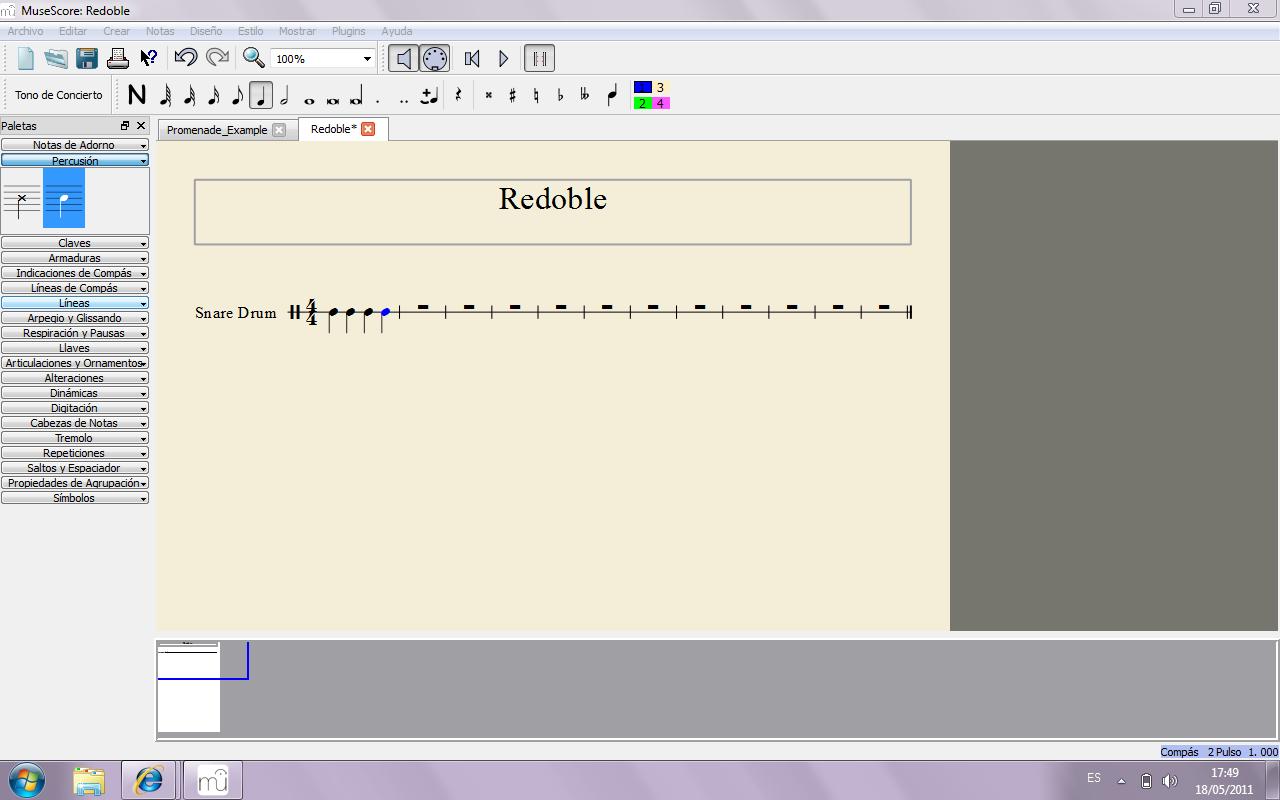The width and height of the screenshot is (1280, 800).
Task: Activate note input mode with the N icon
Action: (136, 94)
